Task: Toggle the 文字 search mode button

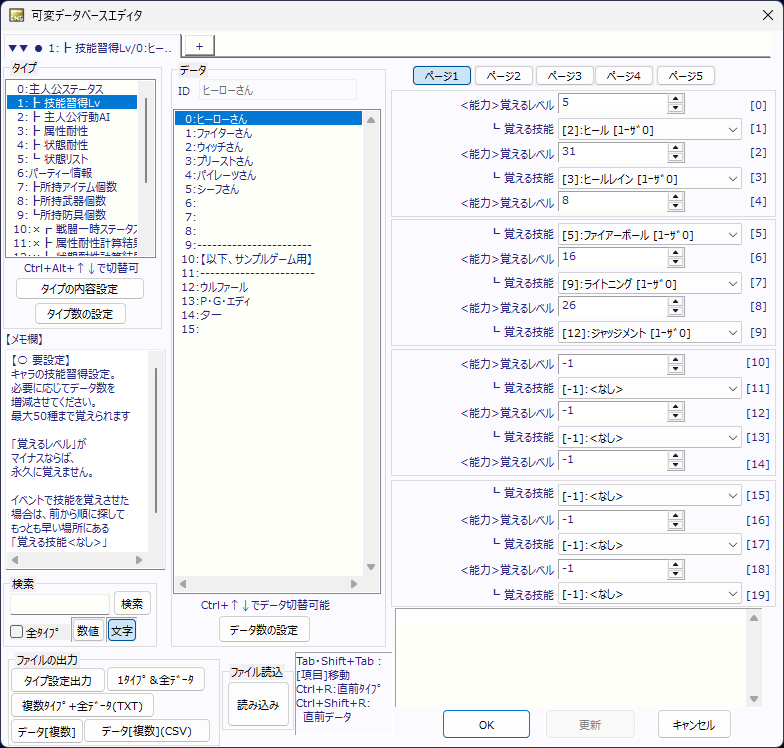Action: 121,631
